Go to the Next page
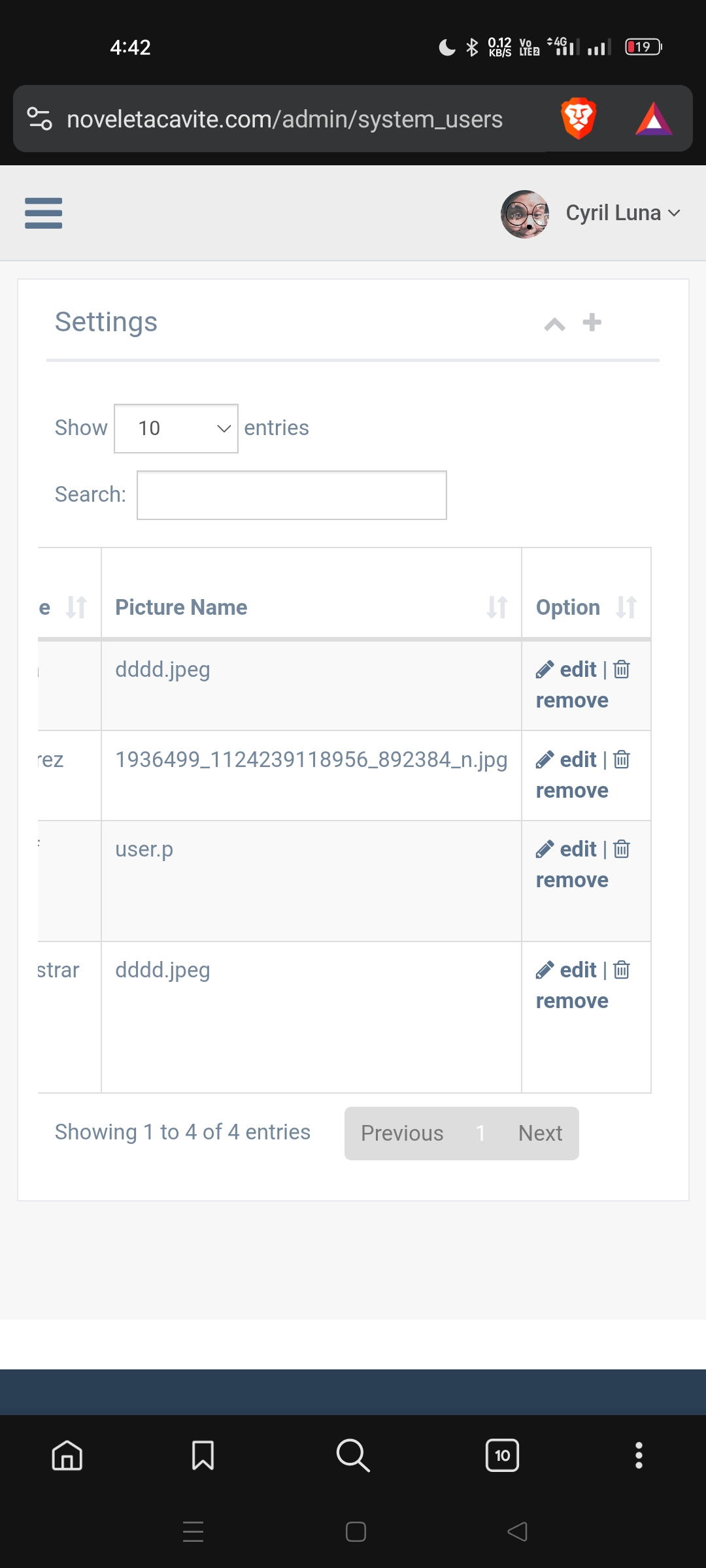706x1568 pixels. (x=540, y=1133)
